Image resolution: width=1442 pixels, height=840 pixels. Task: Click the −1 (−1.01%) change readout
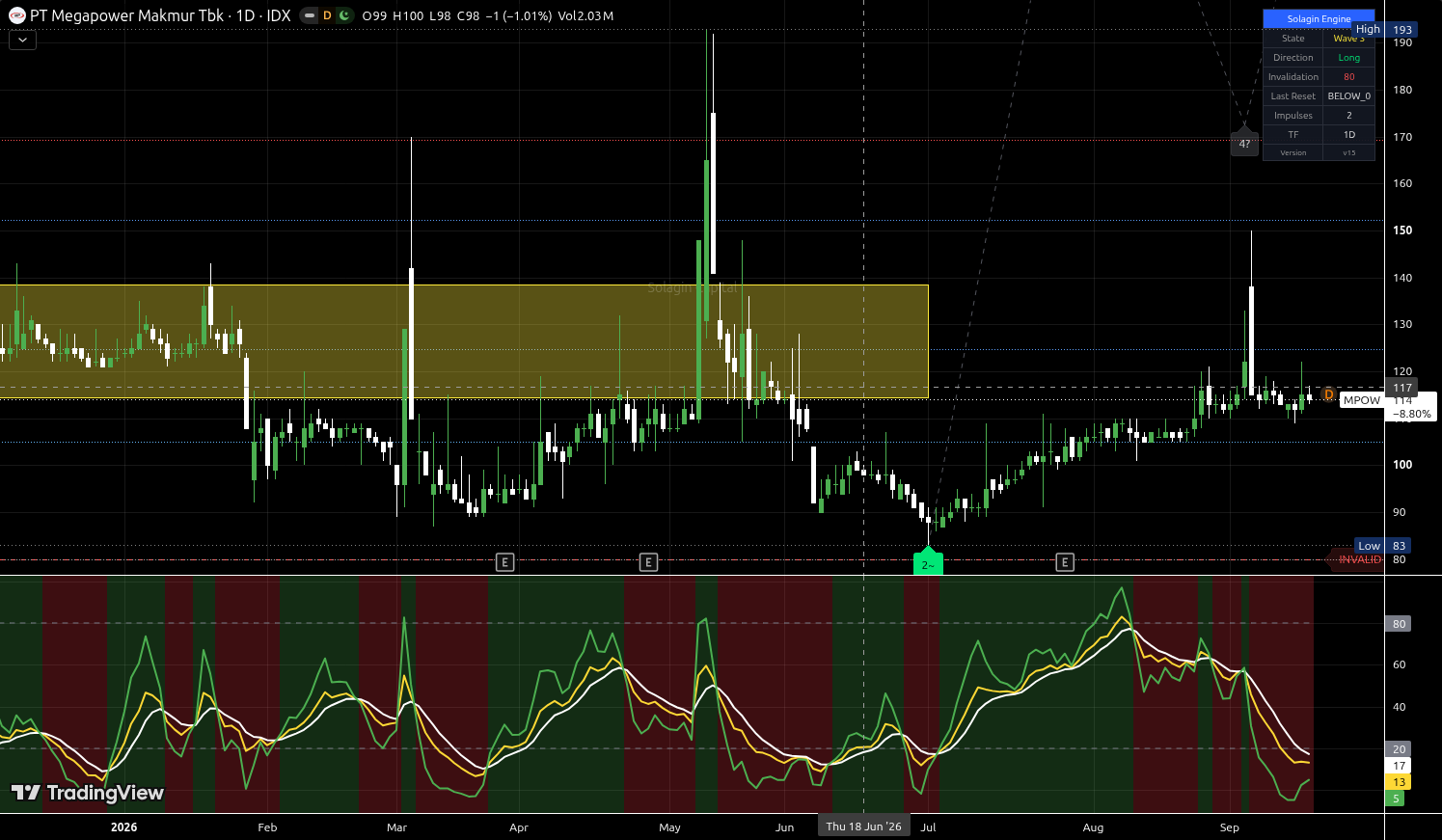coord(518,15)
